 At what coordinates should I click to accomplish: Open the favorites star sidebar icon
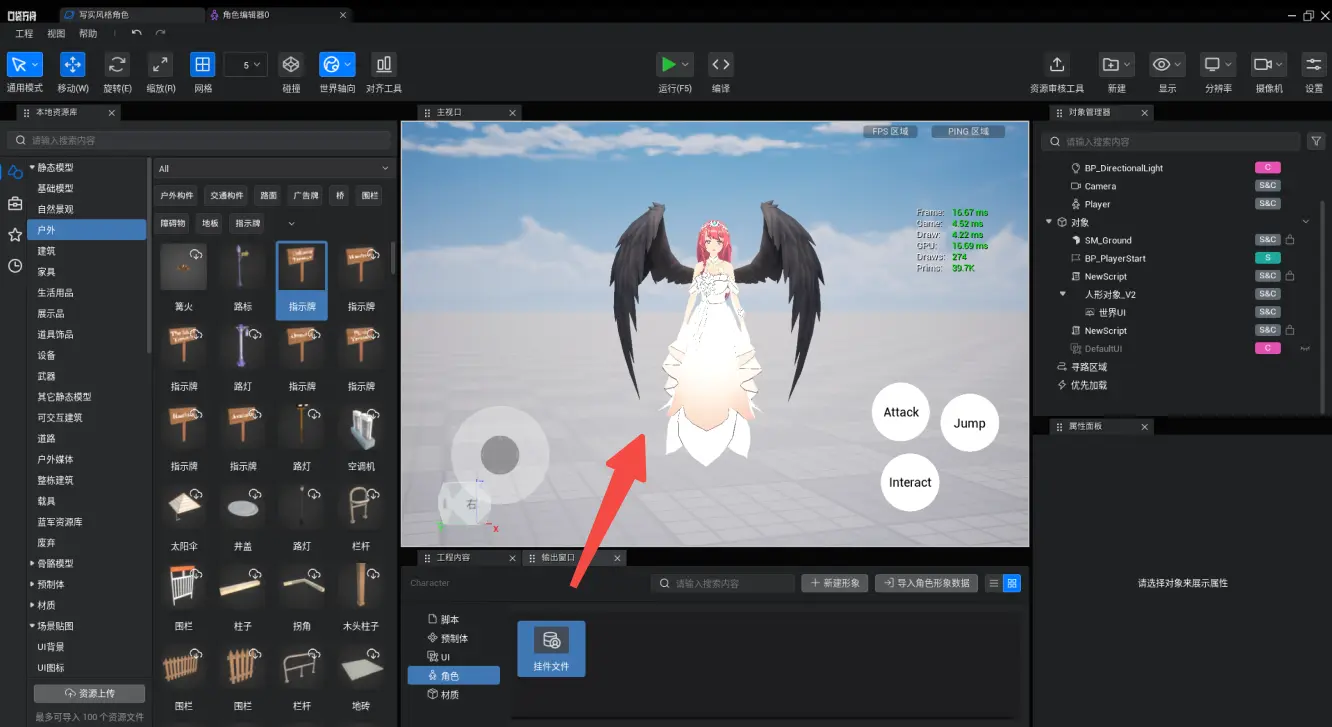click(x=15, y=235)
